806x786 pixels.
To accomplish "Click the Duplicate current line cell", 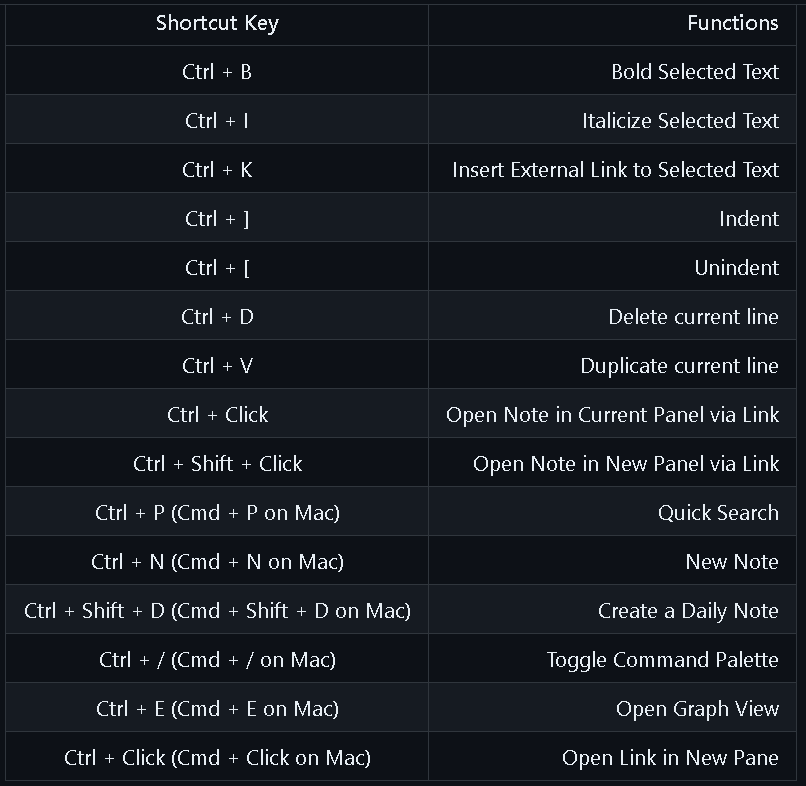I will [x=612, y=365].
